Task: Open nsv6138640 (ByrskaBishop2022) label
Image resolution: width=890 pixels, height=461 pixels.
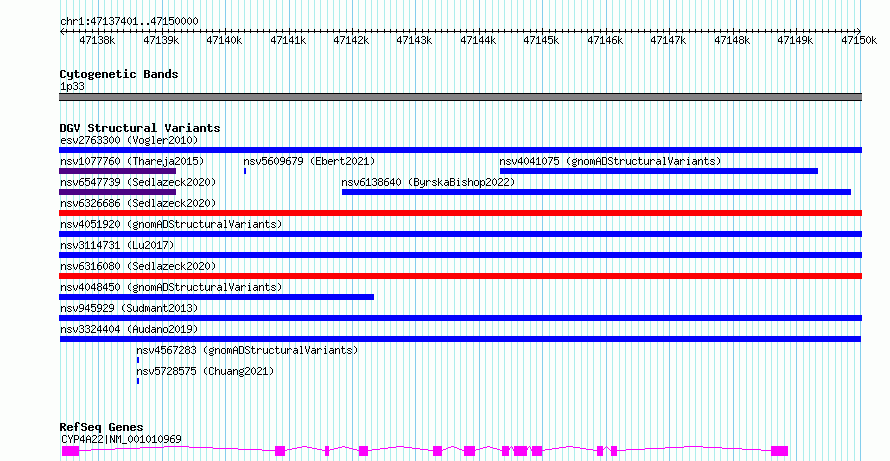Action: (x=428, y=182)
